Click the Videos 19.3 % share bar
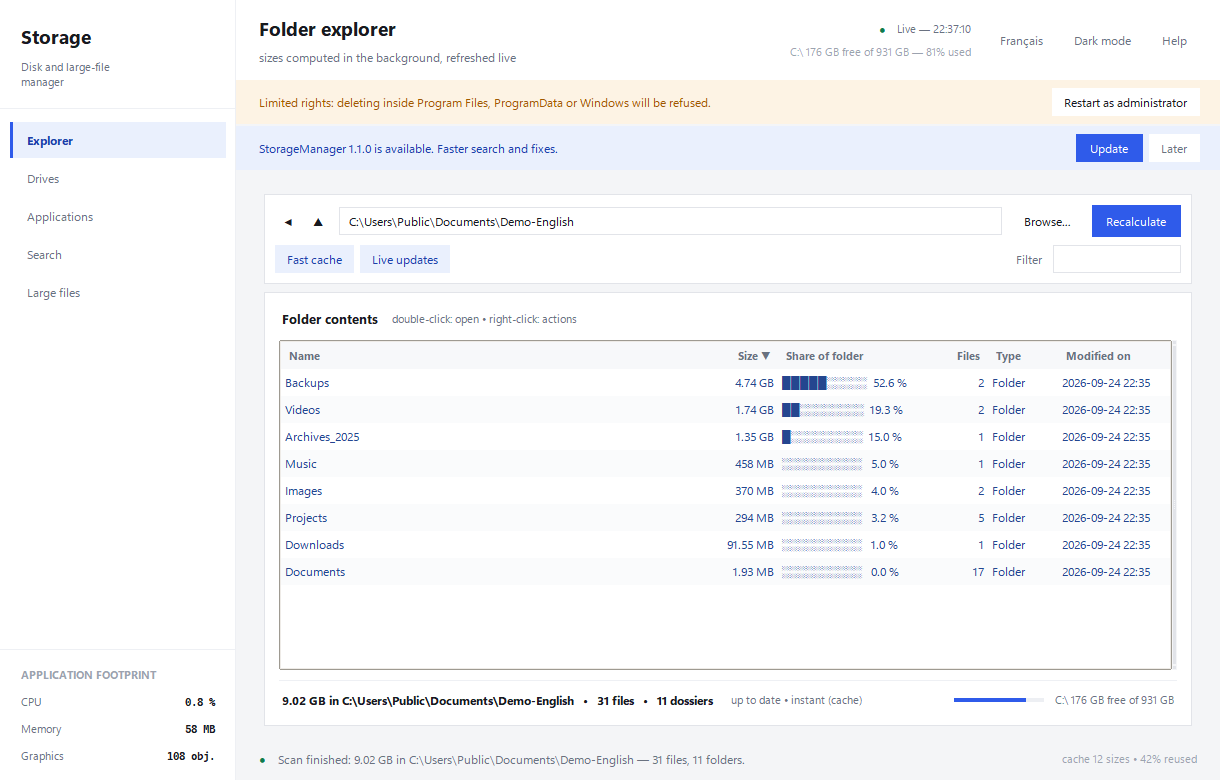 [x=823, y=410]
